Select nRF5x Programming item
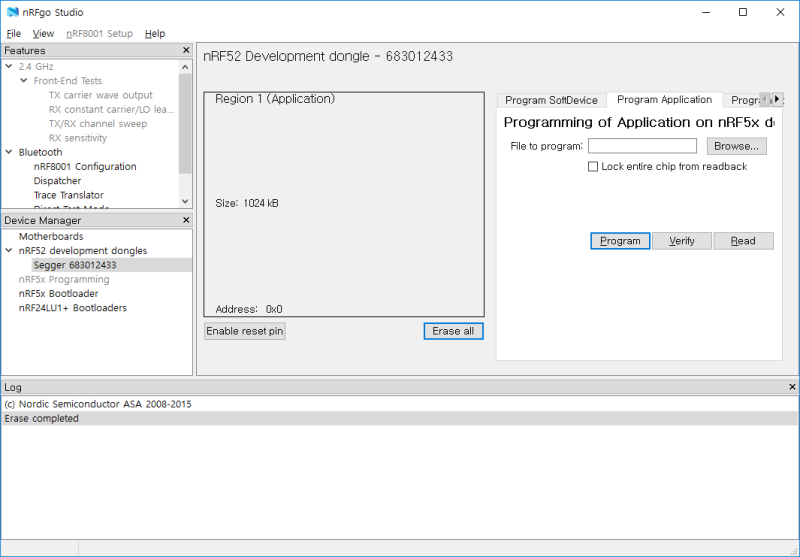800x557 pixels. pos(64,279)
